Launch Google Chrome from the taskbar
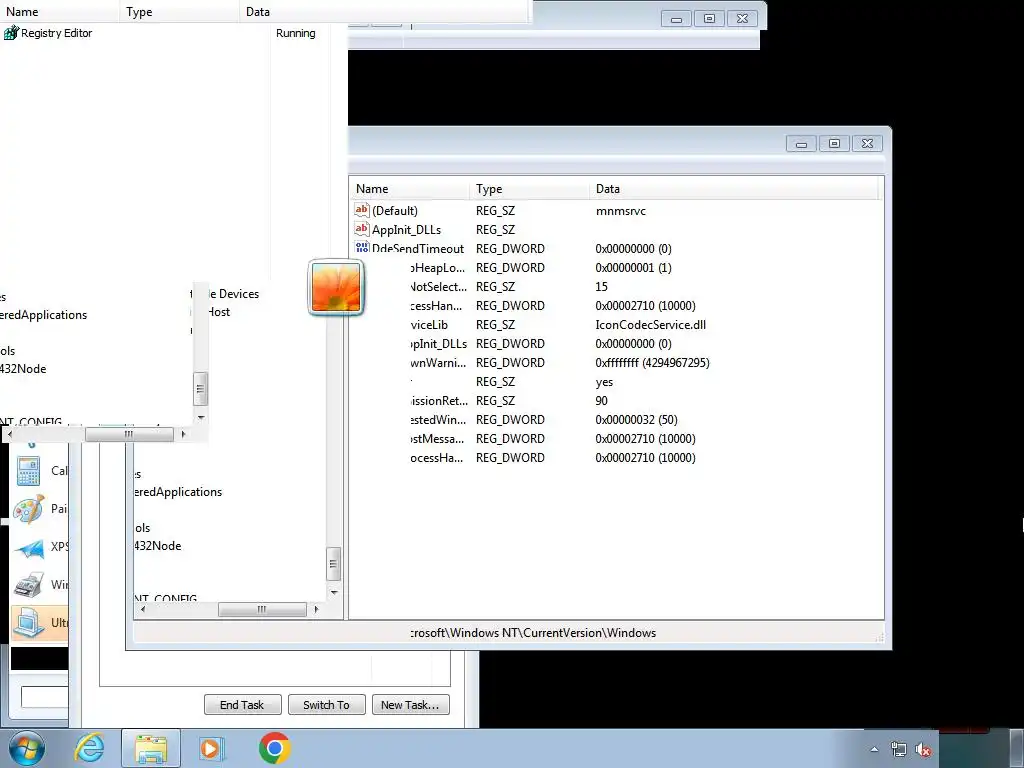 pos(274,748)
